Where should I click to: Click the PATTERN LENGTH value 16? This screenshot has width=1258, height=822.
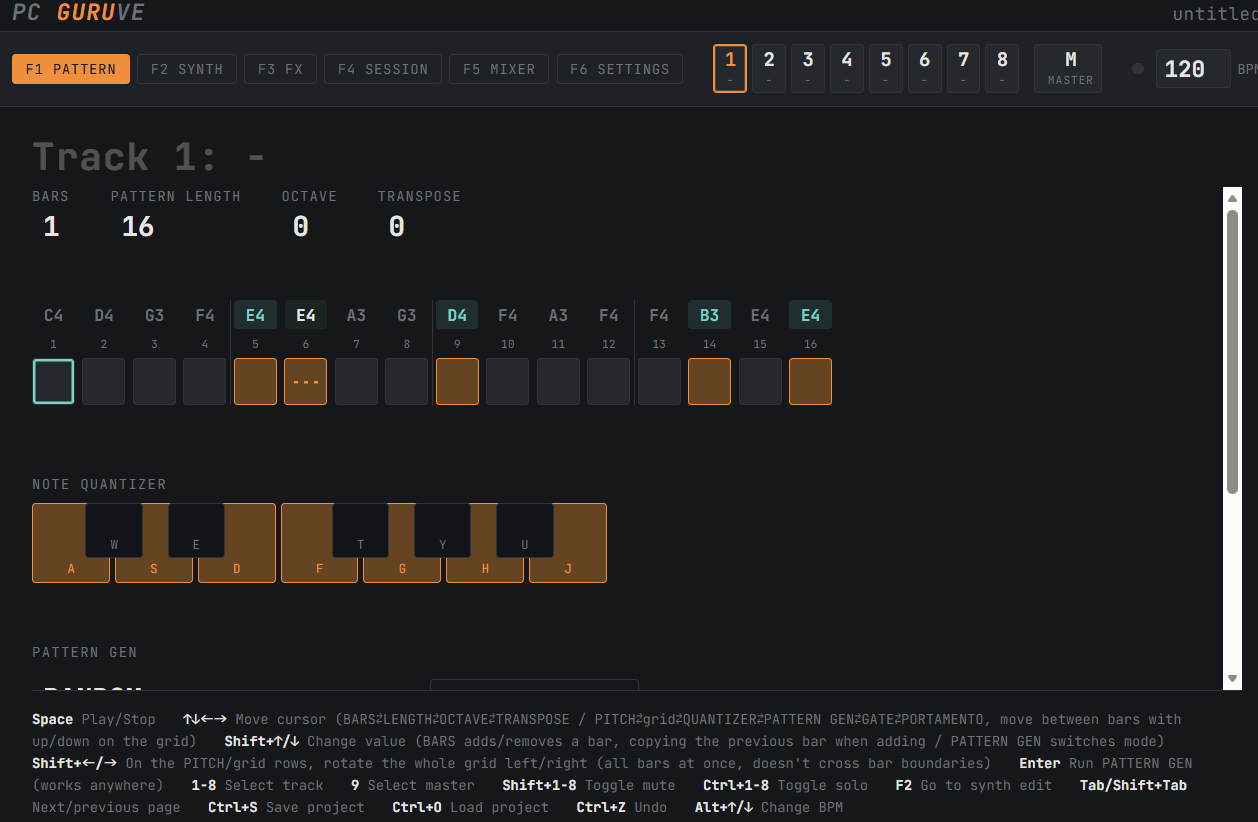click(x=138, y=227)
